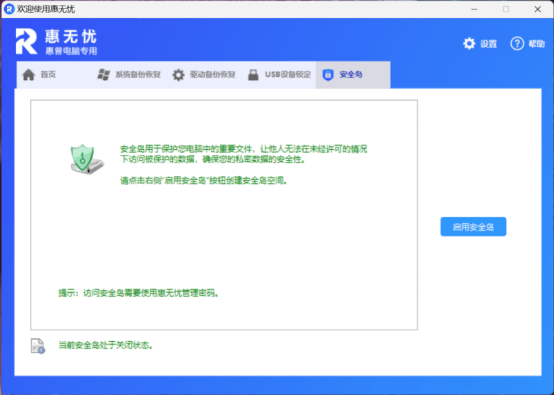
Task: Click the house icon on 首页 tab
Action: 29,75
